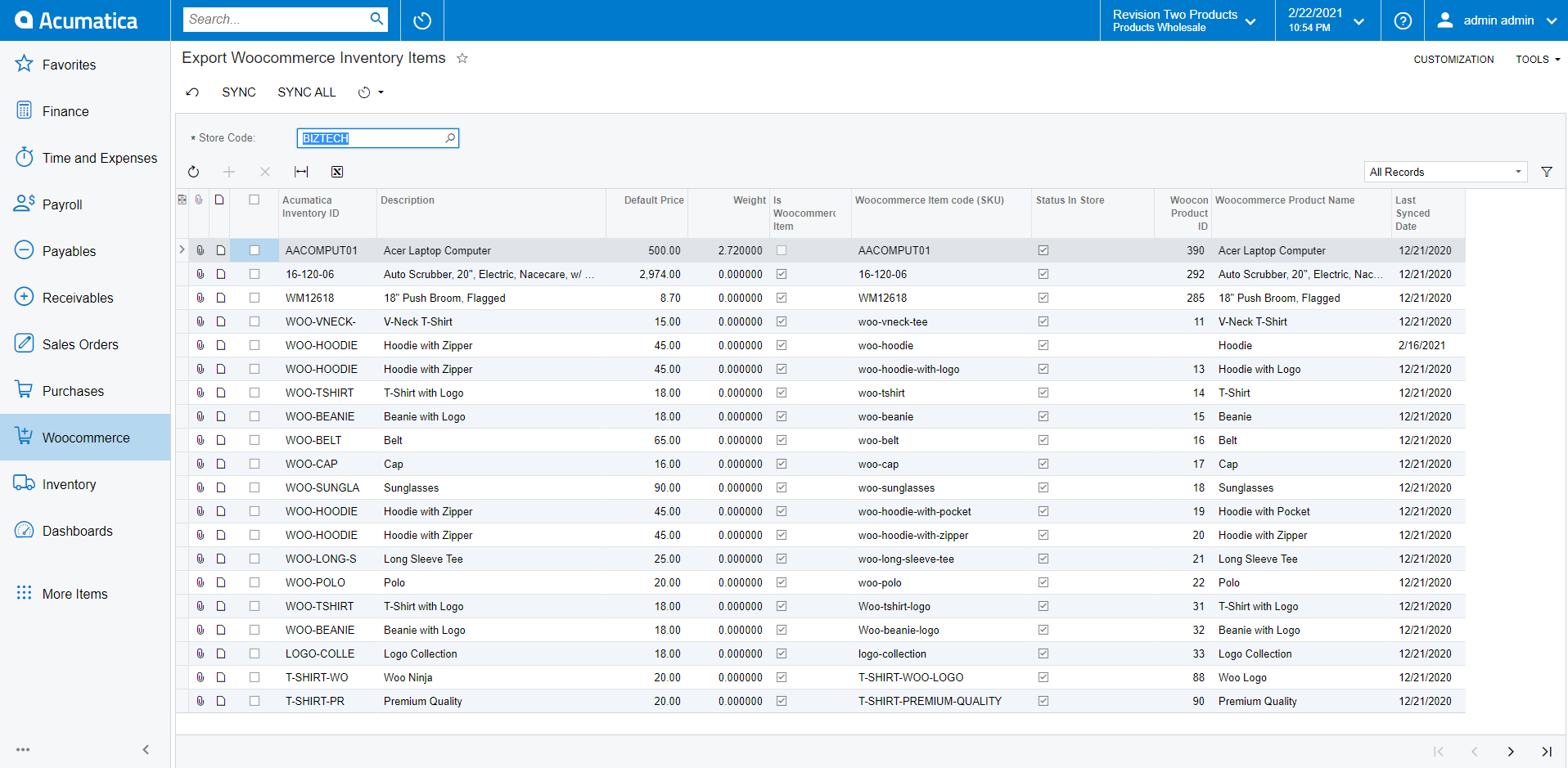
Task: Open the TOOLS dropdown menu
Action: pos(1538,60)
